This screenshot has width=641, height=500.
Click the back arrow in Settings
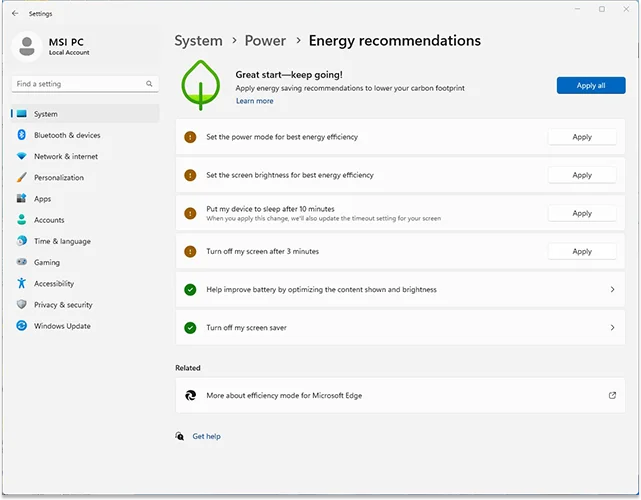pyautogui.click(x=15, y=13)
